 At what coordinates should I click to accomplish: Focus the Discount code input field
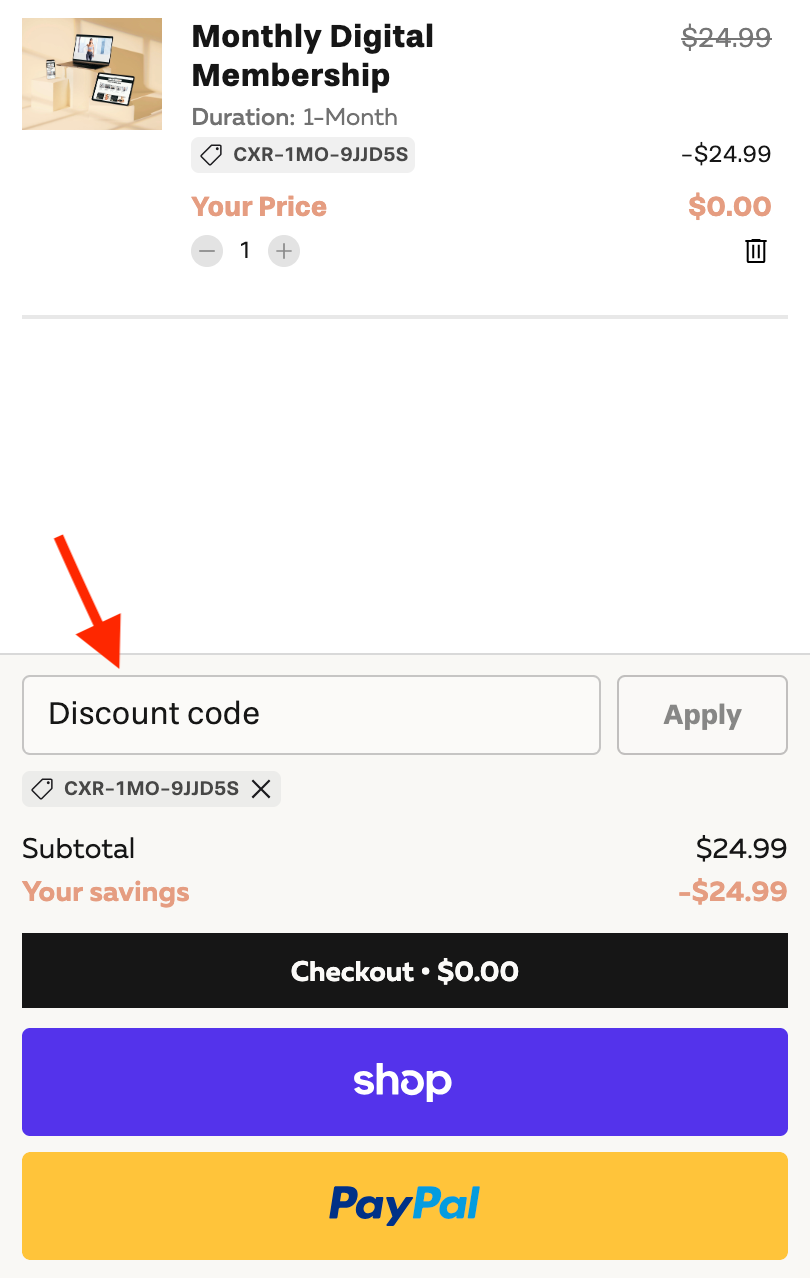pos(311,715)
